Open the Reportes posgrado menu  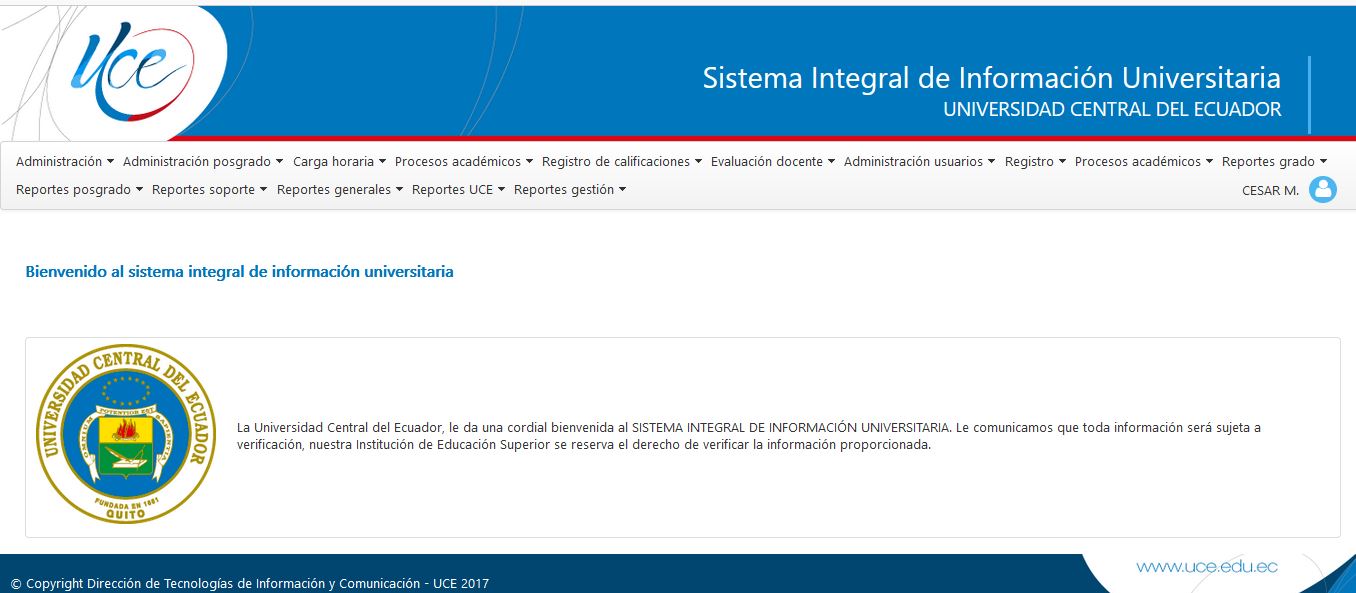pos(80,189)
